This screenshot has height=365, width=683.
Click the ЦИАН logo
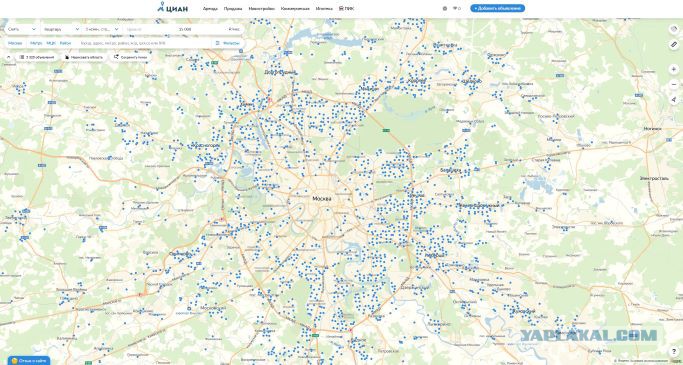coord(172,7)
